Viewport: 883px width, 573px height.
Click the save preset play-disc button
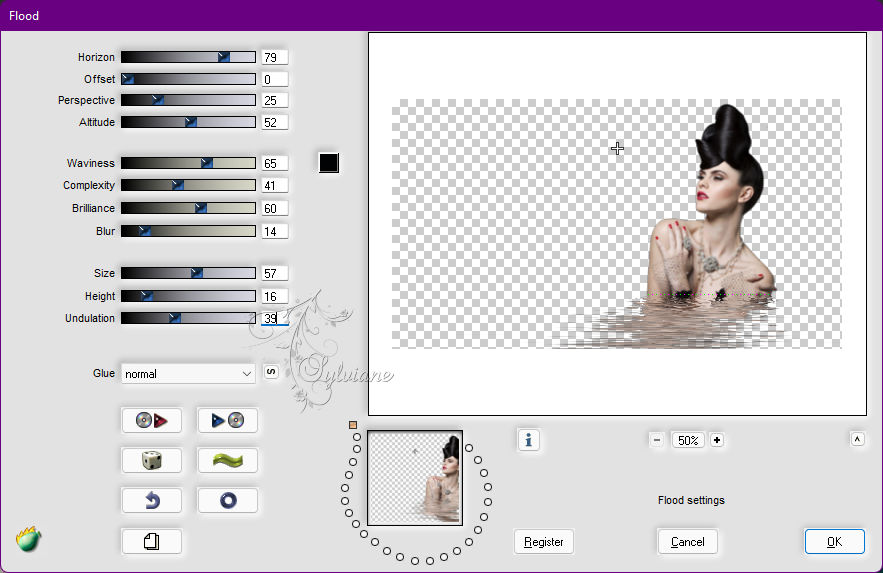[228, 420]
